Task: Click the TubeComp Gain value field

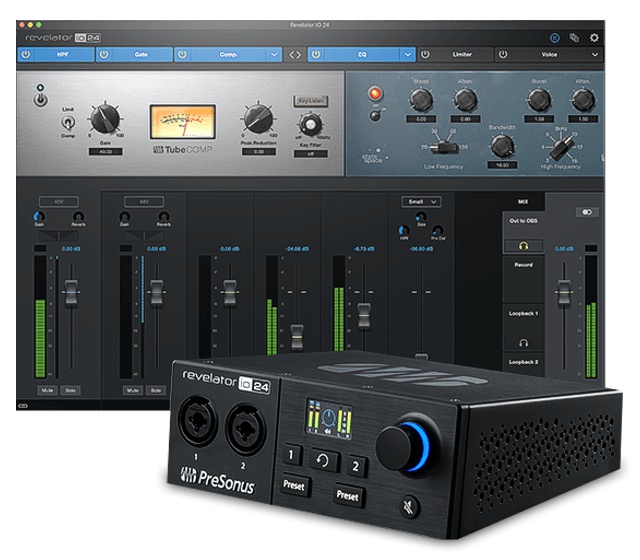Action: click(106, 152)
